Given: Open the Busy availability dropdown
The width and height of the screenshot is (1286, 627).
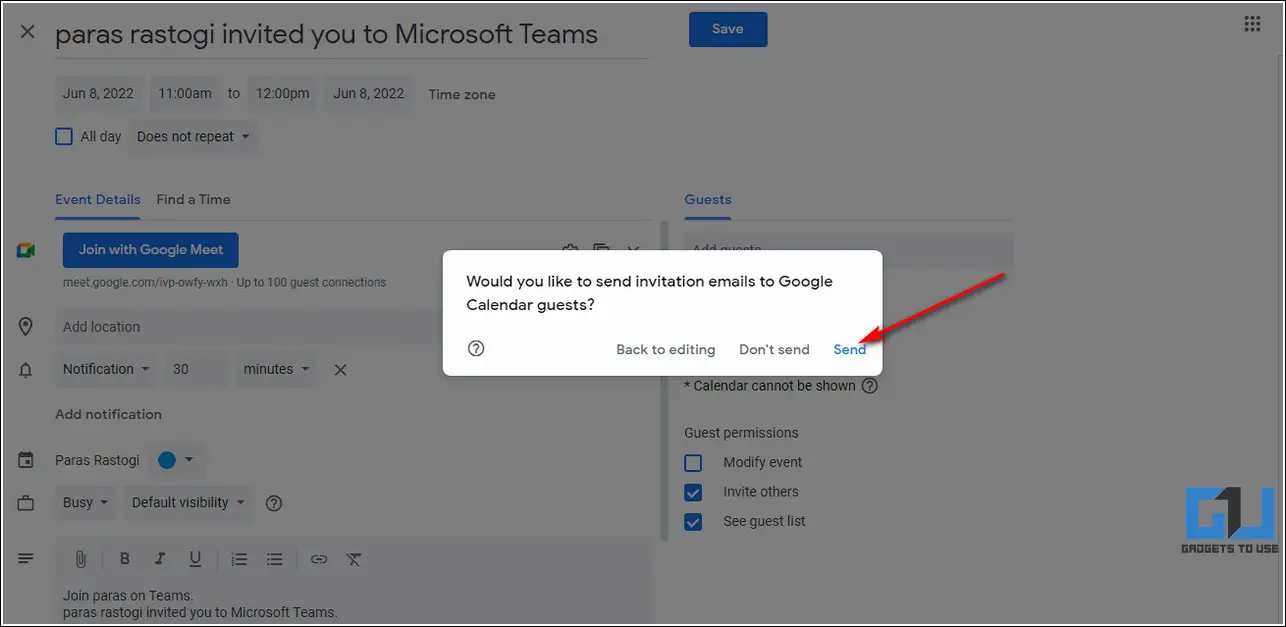Looking at the screenshot, I should click(86, 503).
